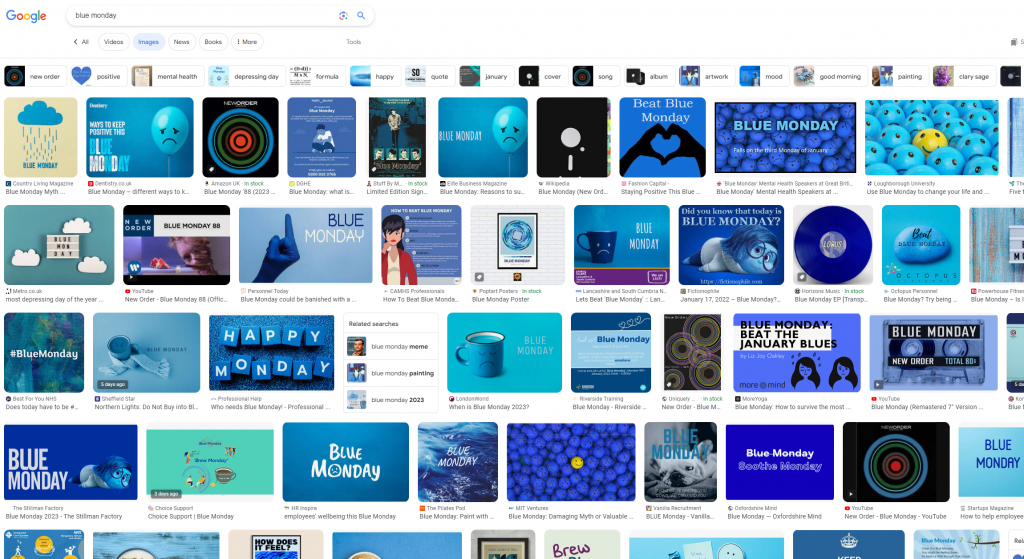This screenshot has height=559, width=1024.
Task: Open the three-dot More menu
Action: coord(246,42)
